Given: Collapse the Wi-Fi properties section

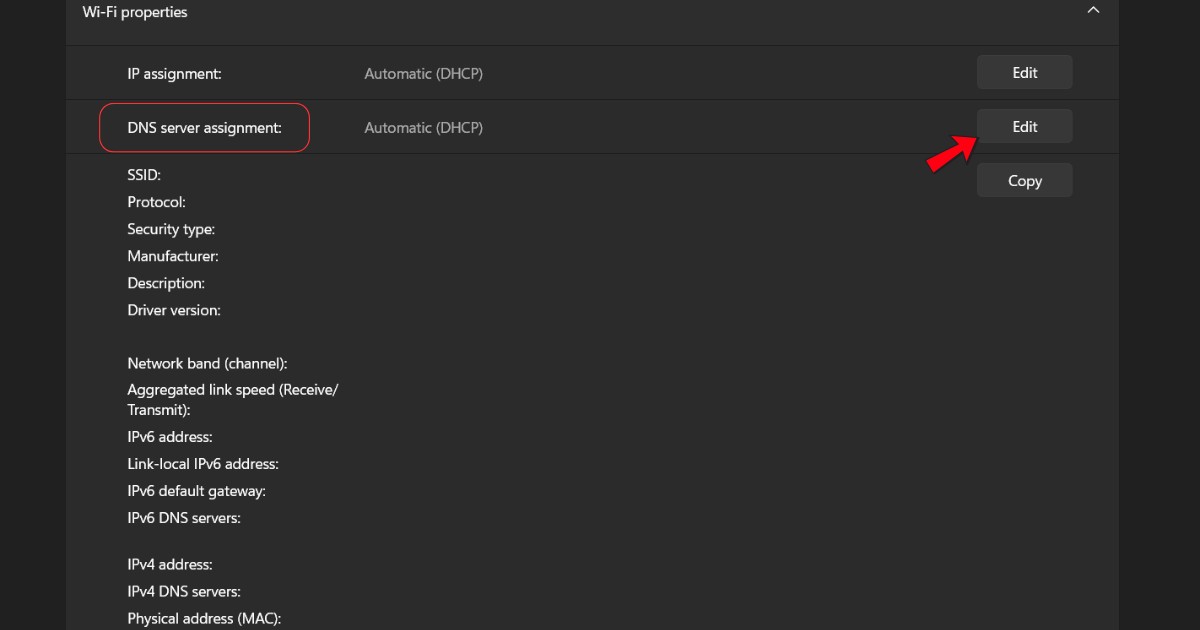Looking at the screenshot, I should [x=1092, y=10].
